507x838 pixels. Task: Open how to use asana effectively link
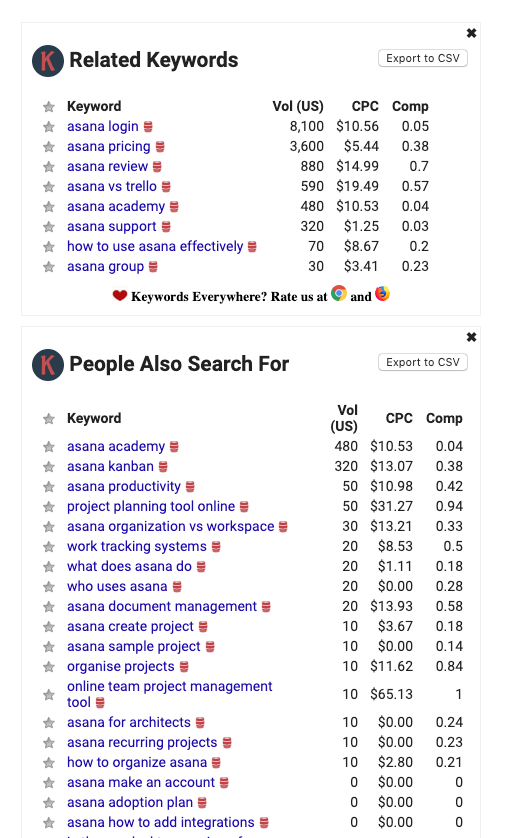coord(155,246)
